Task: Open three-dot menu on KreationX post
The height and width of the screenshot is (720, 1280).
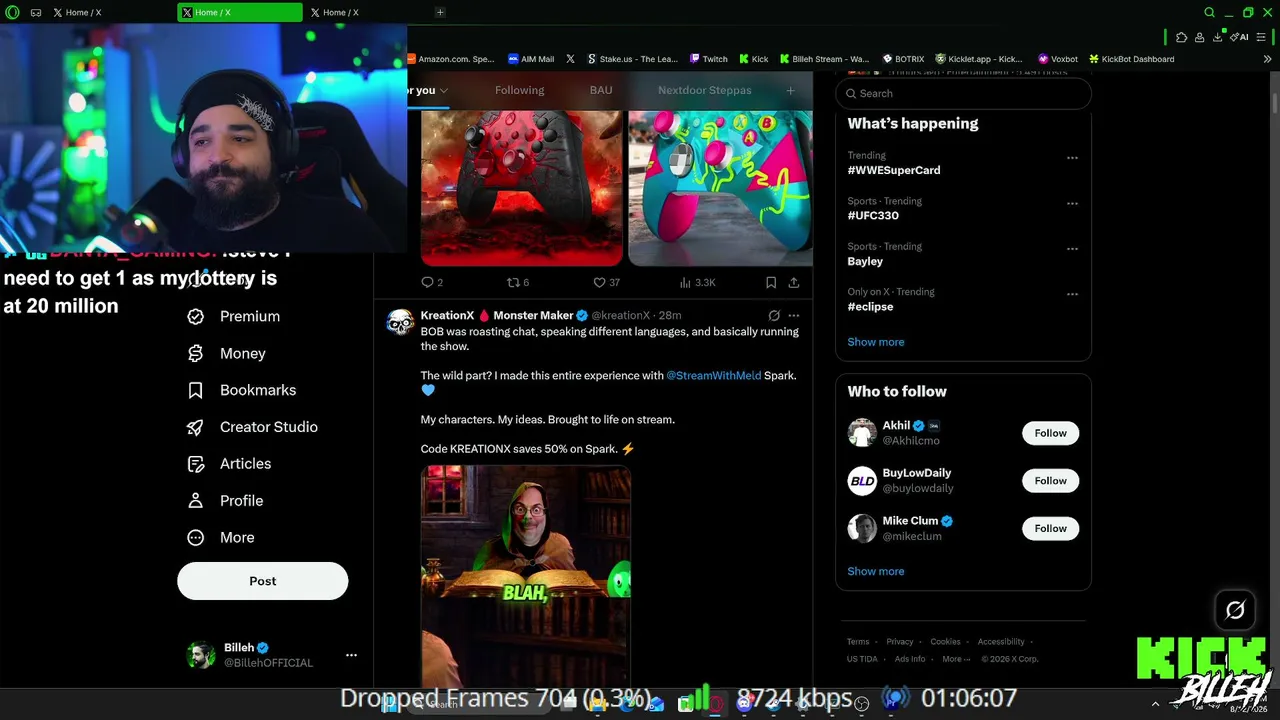Action: [x=794, y=316]
